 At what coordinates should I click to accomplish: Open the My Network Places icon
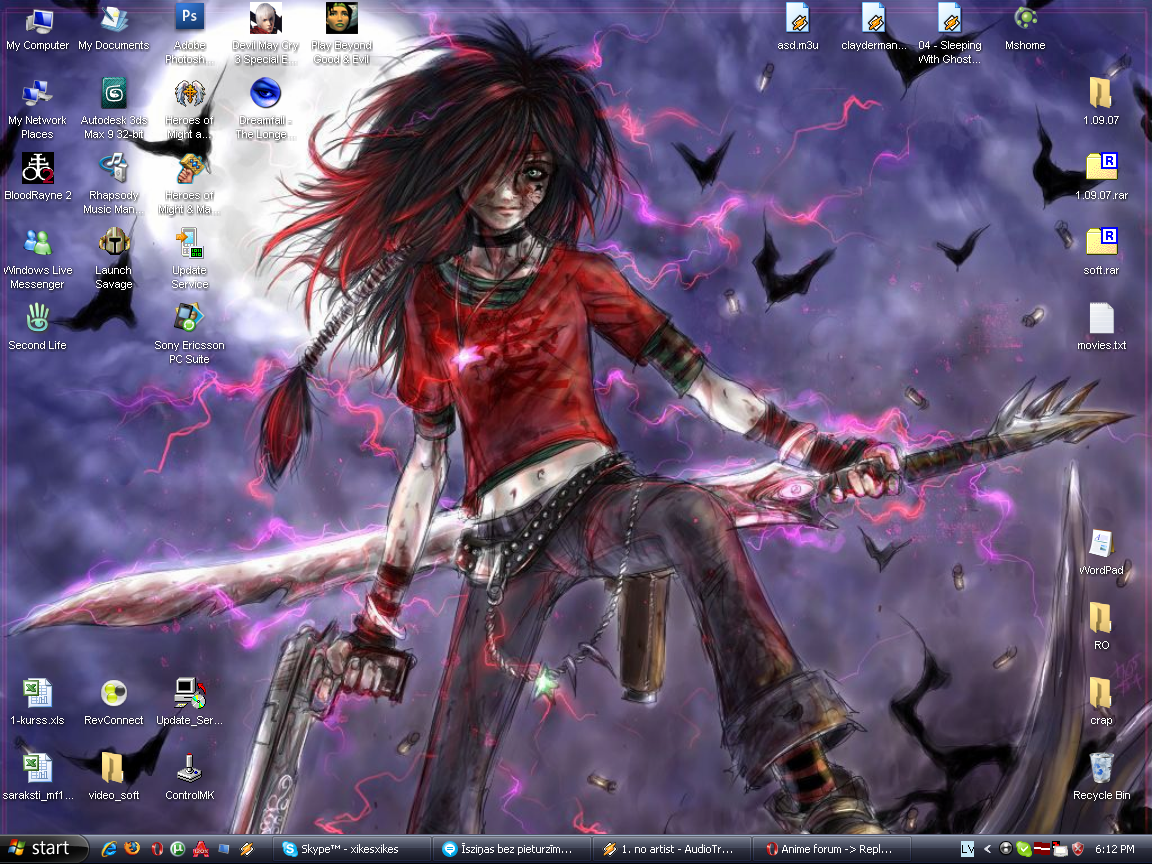click(x=37, y=109)
